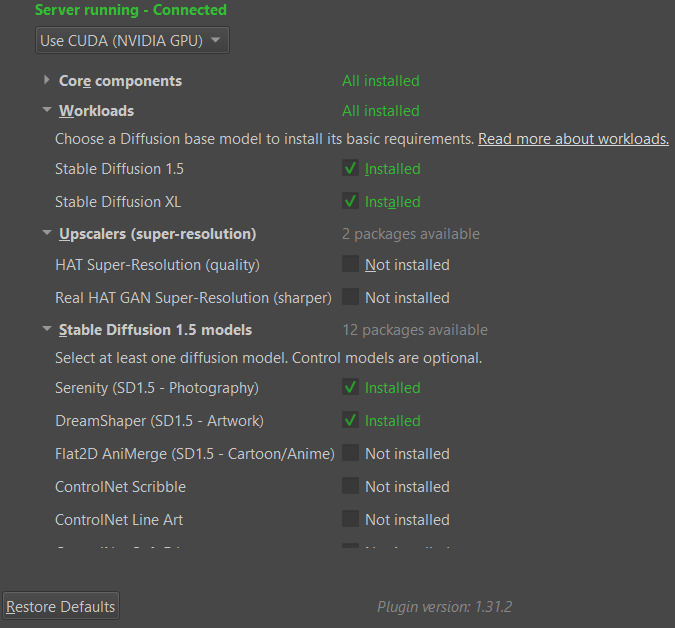Click the 2 packages available text
675x628 pixels.
(411, 234)
